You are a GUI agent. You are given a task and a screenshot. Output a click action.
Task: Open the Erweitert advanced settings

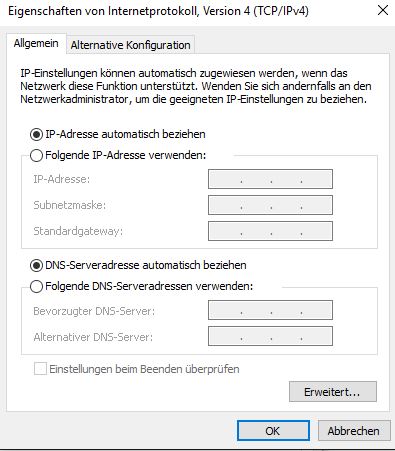tap(333, 392)
